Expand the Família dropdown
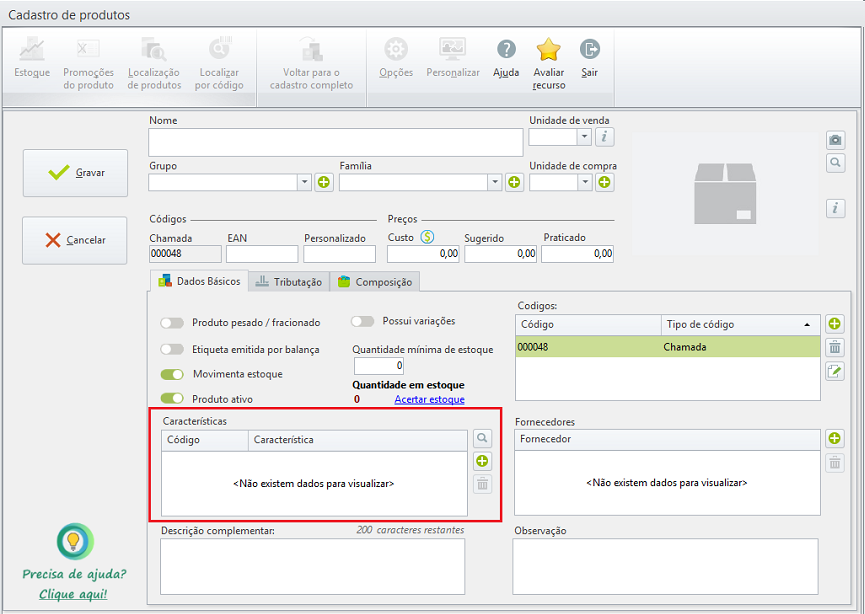 coord(494,182)
